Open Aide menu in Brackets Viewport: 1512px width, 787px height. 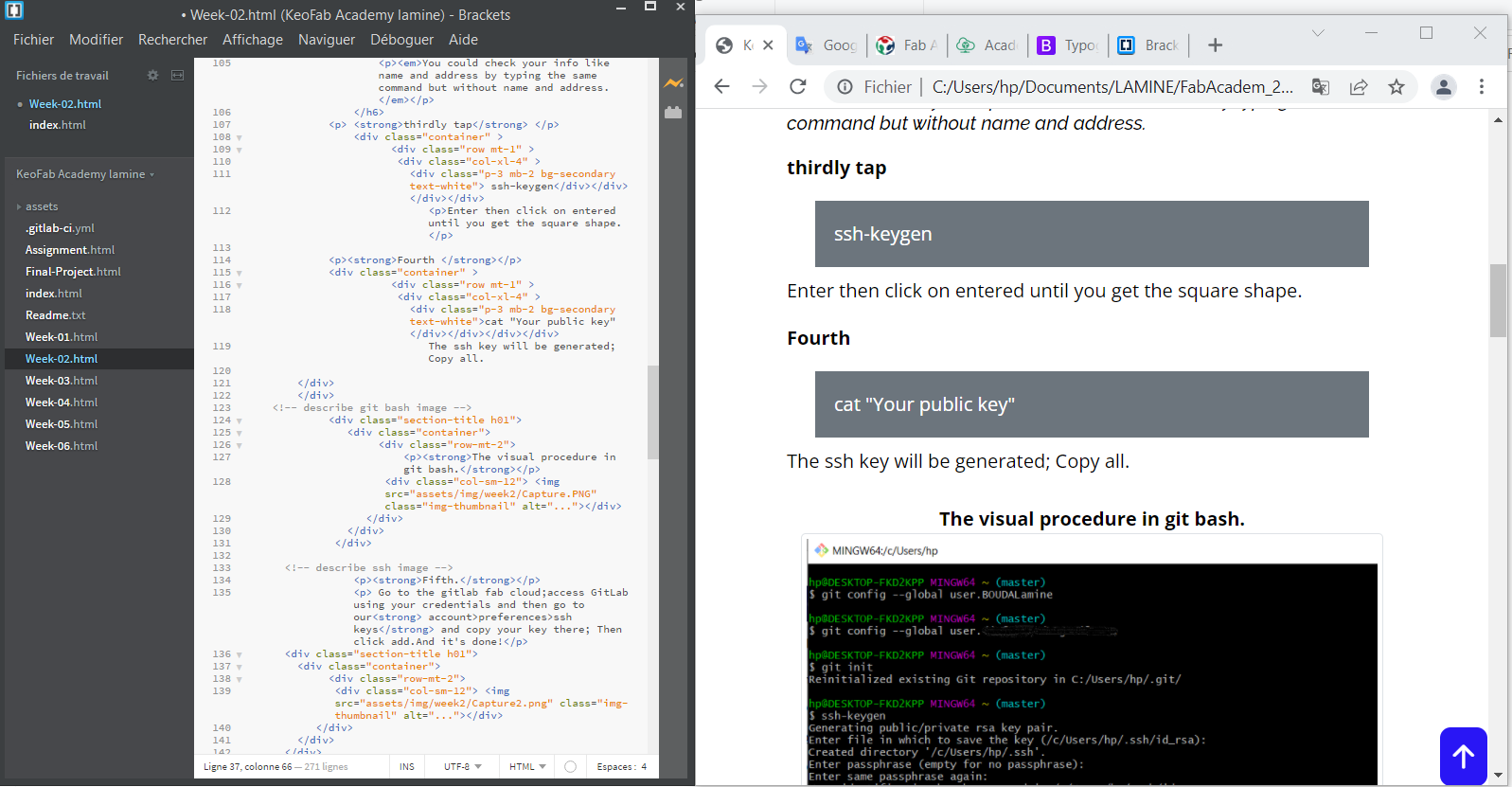click(463, 40)
